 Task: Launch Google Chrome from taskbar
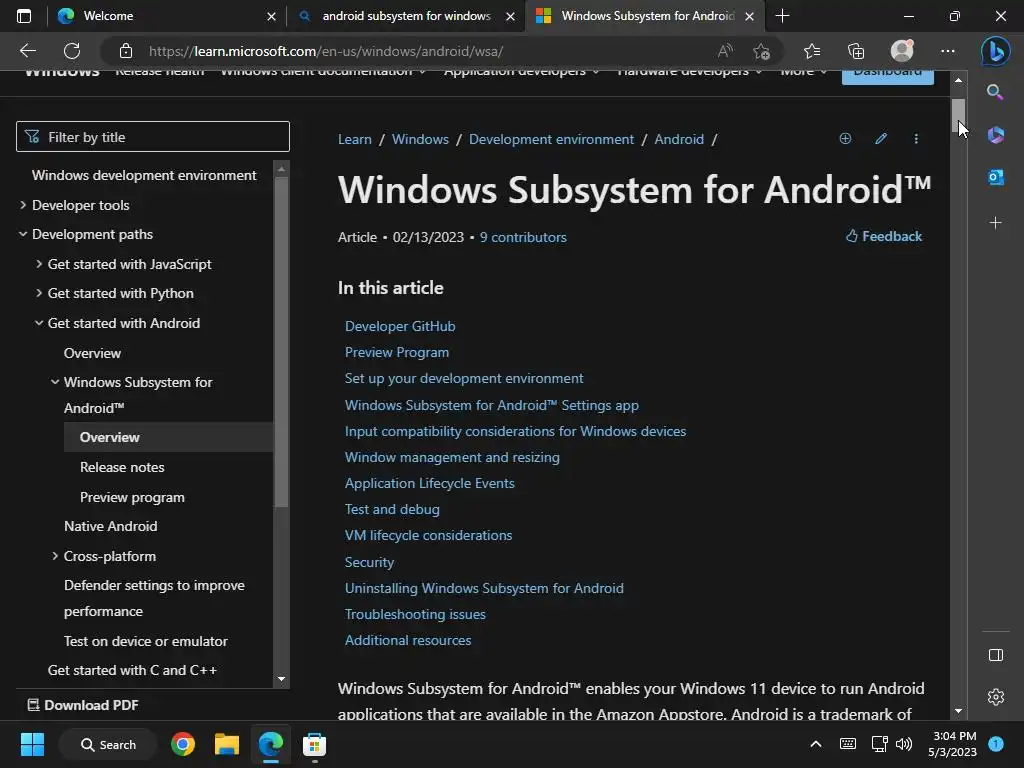coord(183,744)
